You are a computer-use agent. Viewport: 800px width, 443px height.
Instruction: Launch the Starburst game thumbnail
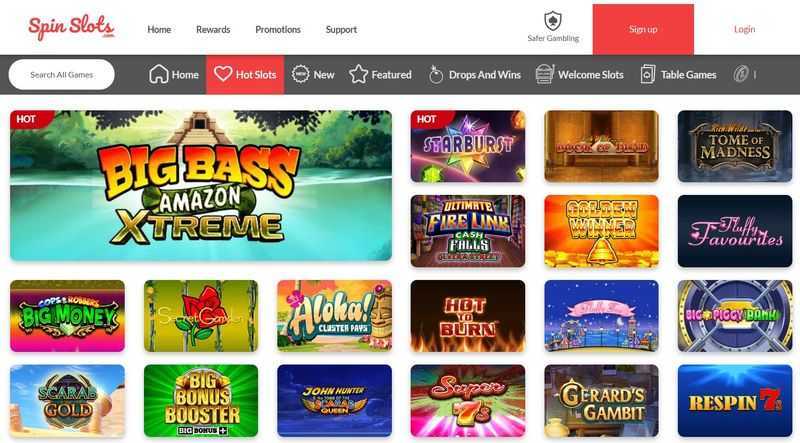point(468,146)
